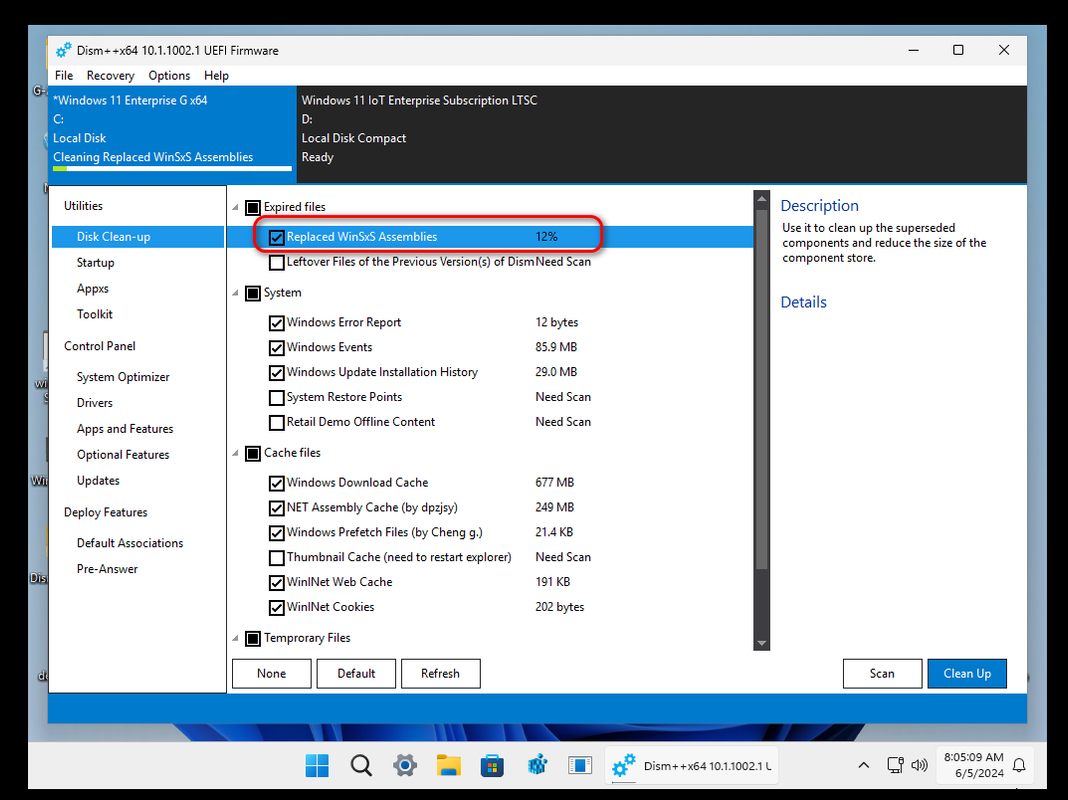Check Leftover Files of Previous Version(s)

277,262
